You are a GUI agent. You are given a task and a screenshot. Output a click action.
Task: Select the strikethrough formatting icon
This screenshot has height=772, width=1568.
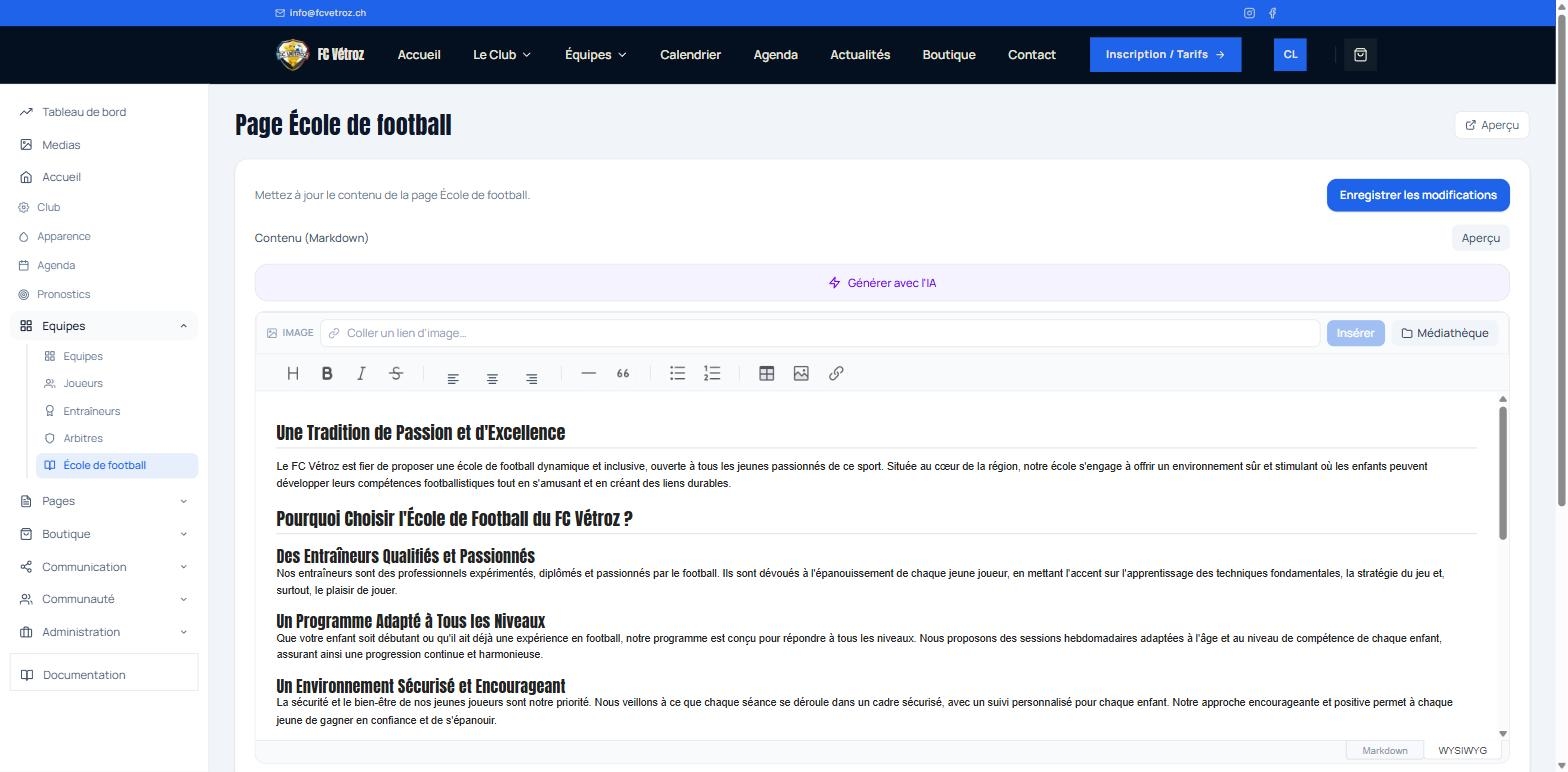(396, 373)
